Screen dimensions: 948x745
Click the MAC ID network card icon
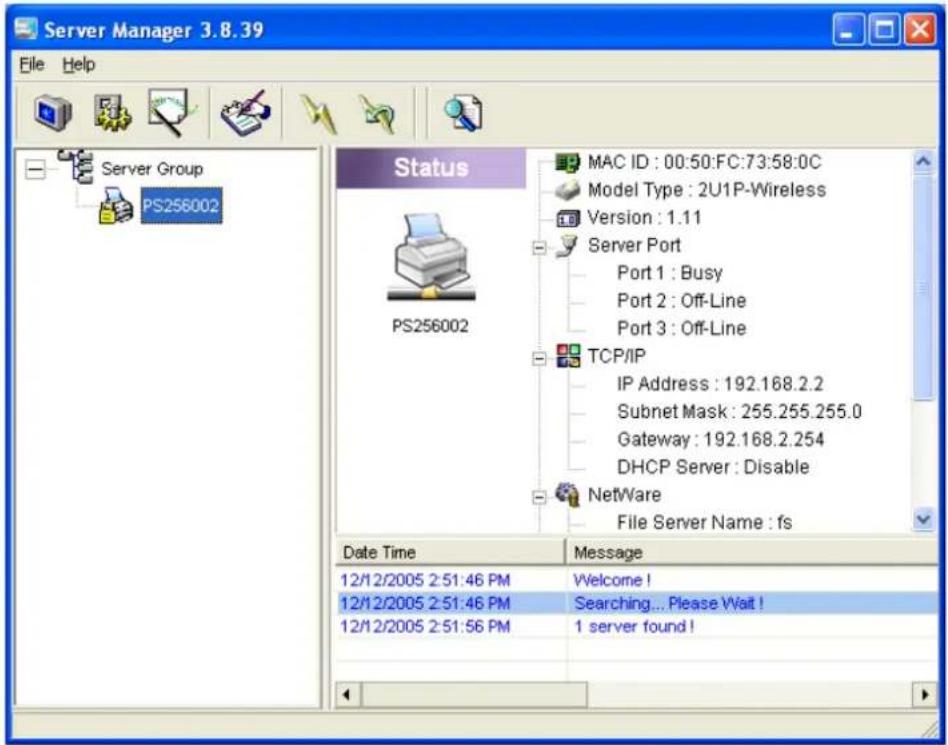567,162
